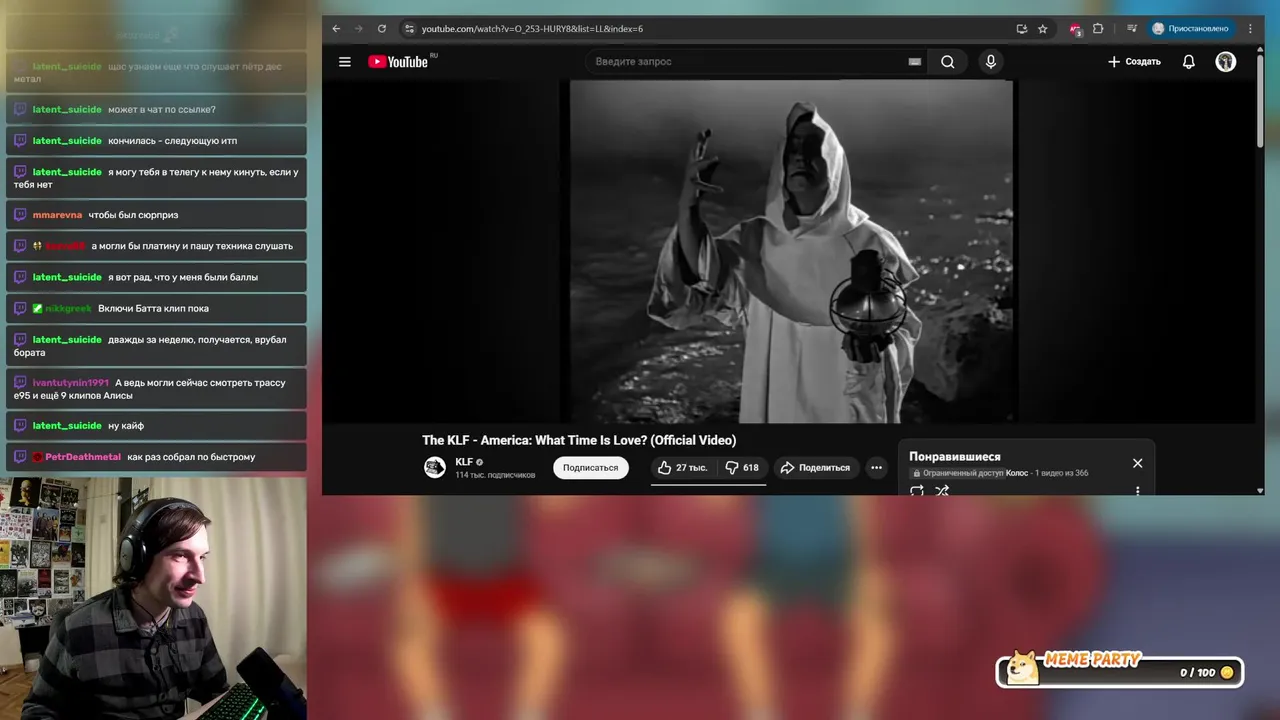
Task: Click the video title The KLF - America
Action: click(x=579, y=440)
